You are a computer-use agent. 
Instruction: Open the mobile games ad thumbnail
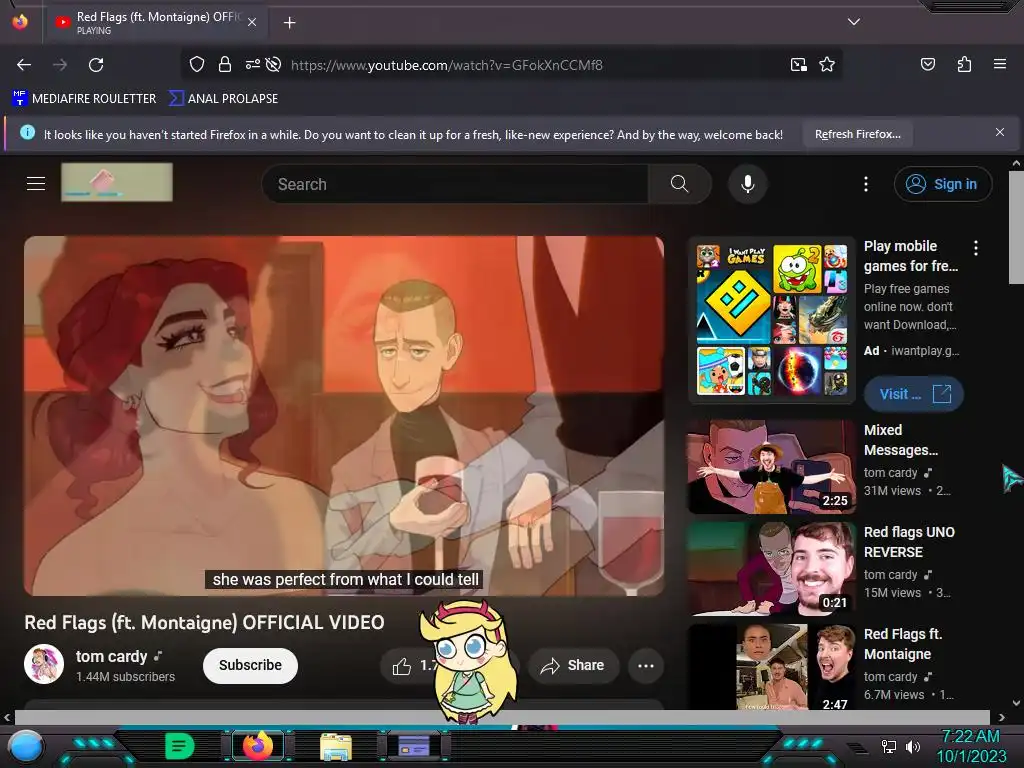point(771,320)
